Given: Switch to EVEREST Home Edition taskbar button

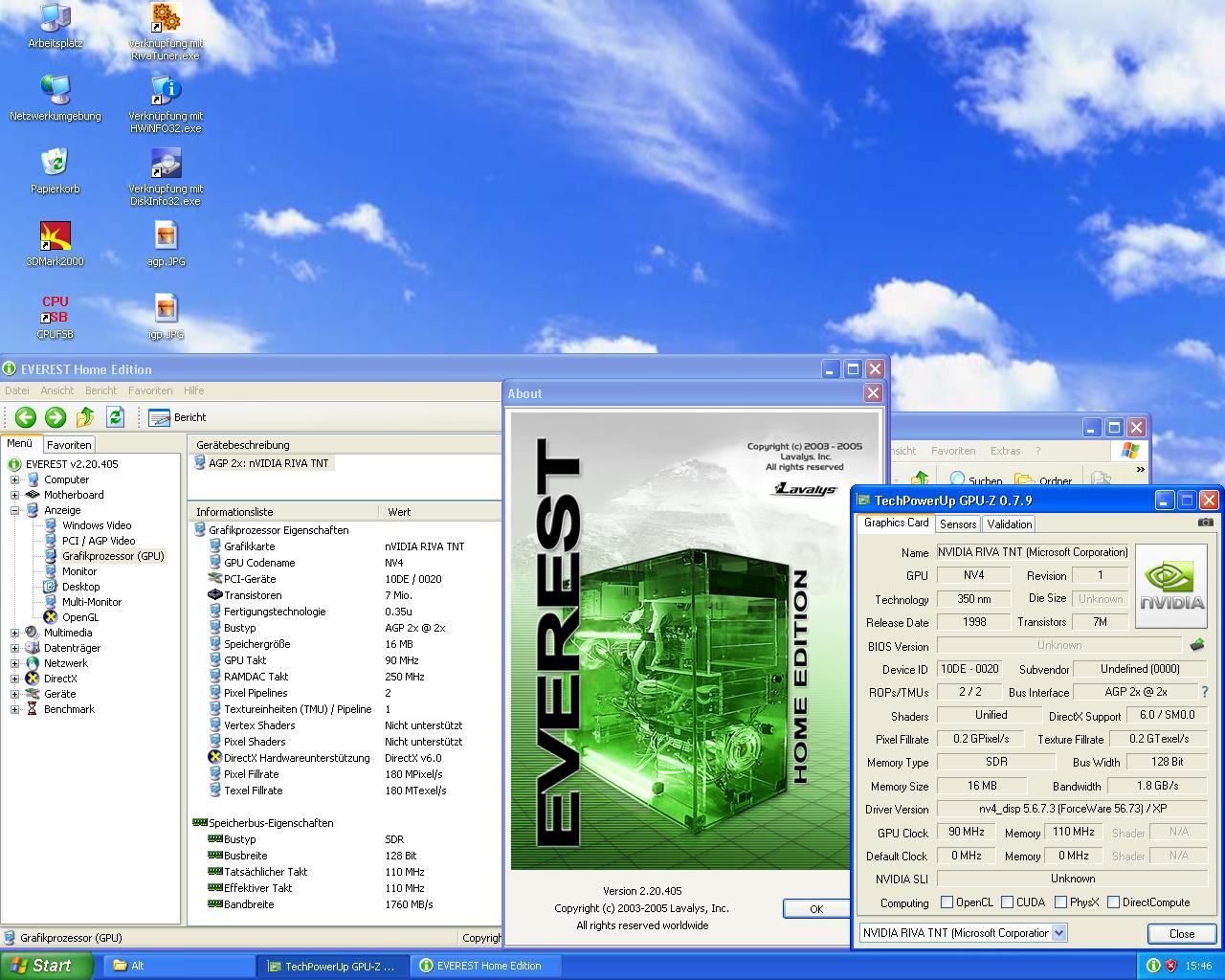Looking at the screenshot, I should coord(486,966).
